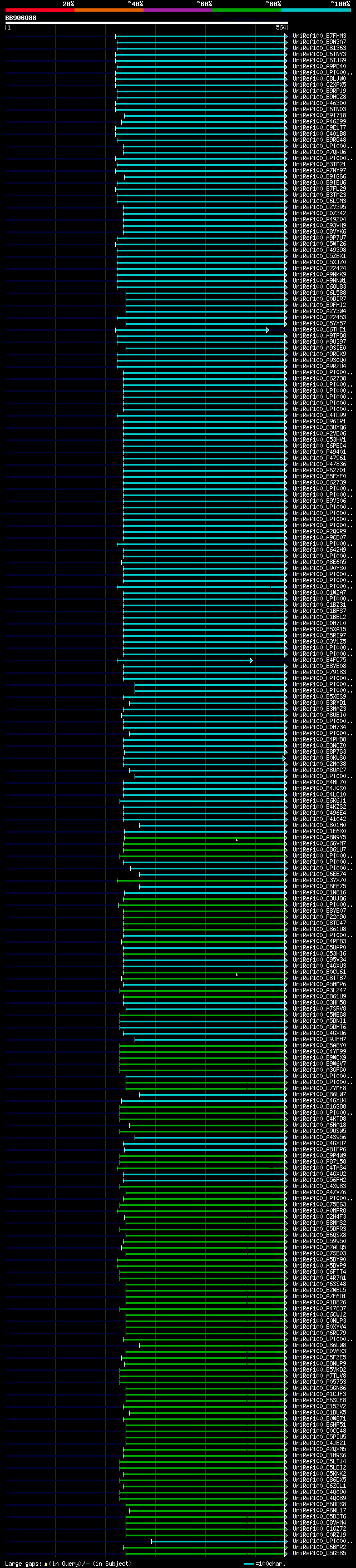Select hit label UniRef100_B3MAZ3
The height and width of the screenshot is (1568, 356).
(x=319, y=709)
